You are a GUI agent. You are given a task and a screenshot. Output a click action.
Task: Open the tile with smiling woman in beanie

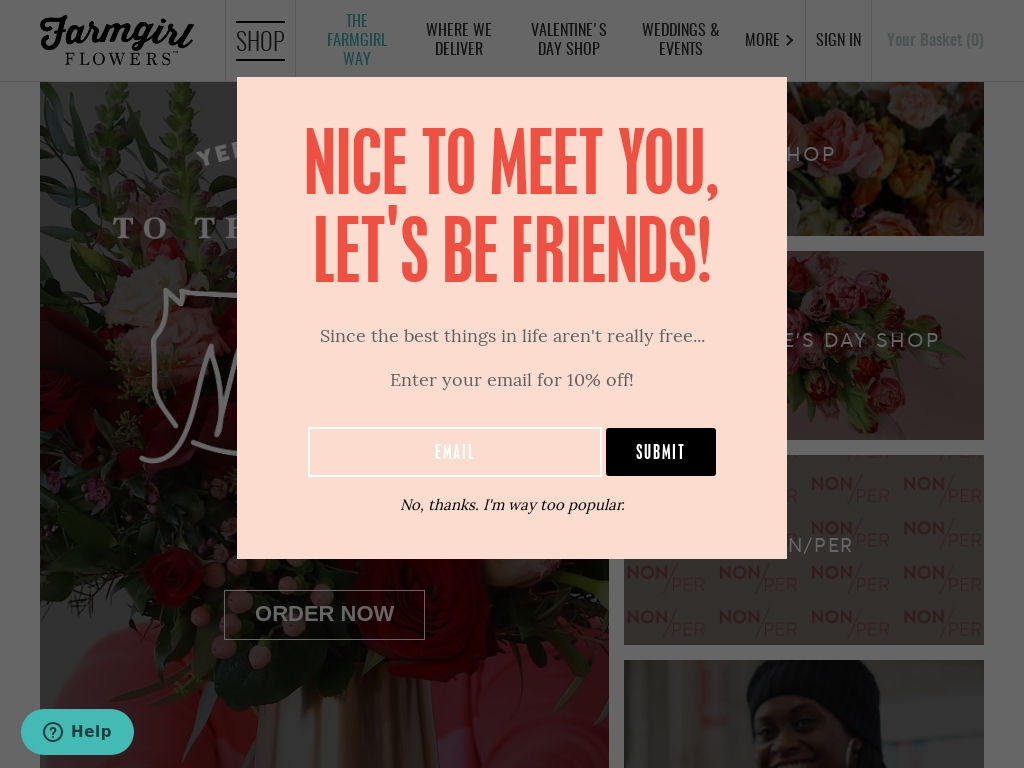point(804,714)
